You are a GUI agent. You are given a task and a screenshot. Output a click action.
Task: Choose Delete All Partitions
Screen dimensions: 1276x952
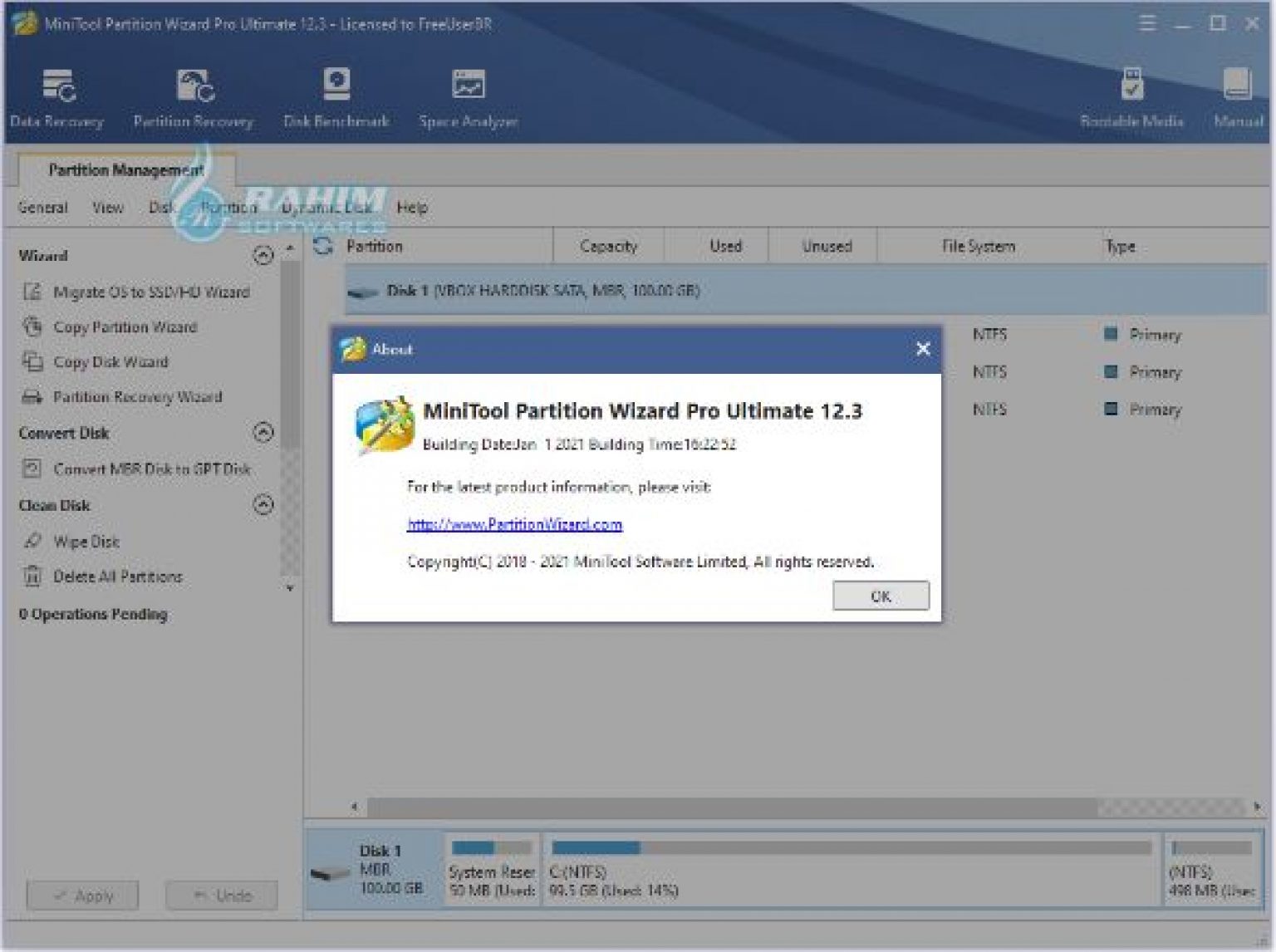point(103,576)
